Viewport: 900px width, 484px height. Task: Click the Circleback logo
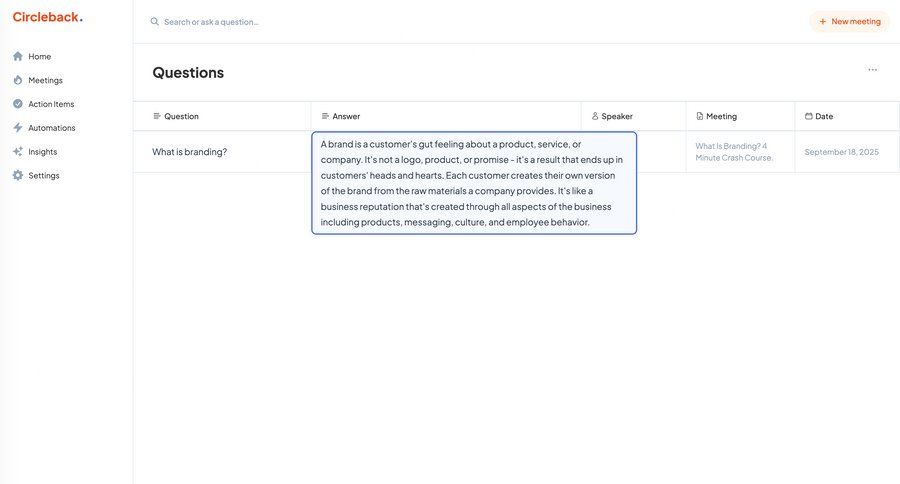pyautogui.click(x=47, y=17)
